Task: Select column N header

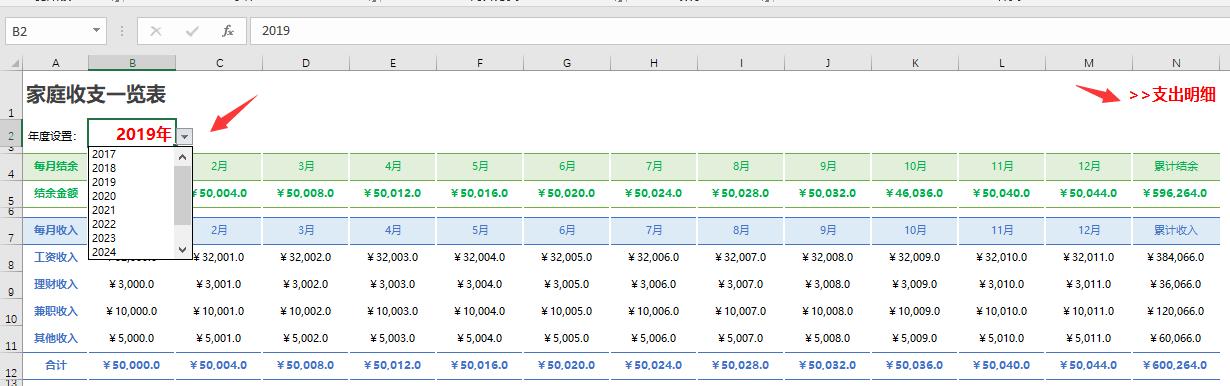Action: (x=1176, y=63)
